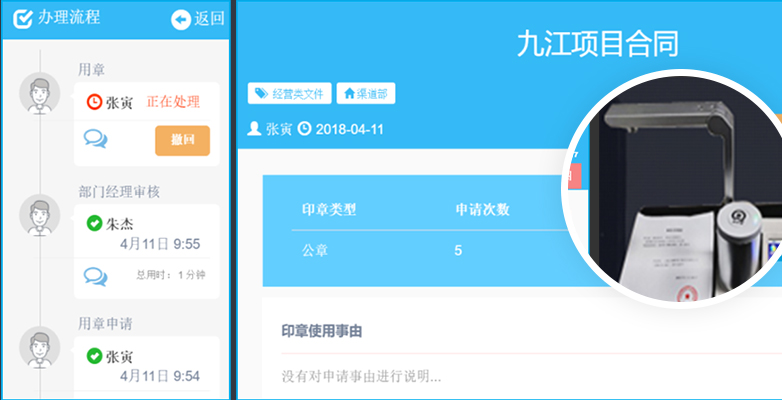Viewport: 782px width, 400px height.
Task: Select the avatar for the 用章申请 step
Action: coord(39,347)
